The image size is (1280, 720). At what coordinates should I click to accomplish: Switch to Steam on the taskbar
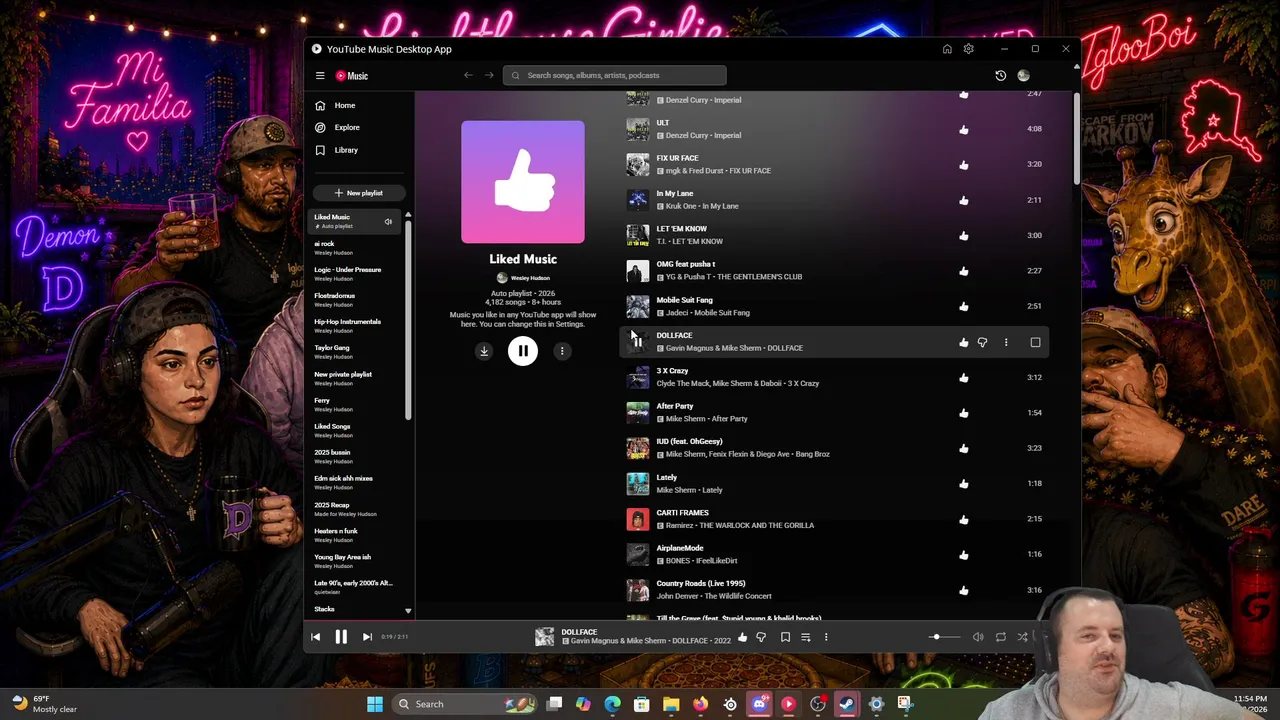tap(847, 704)
